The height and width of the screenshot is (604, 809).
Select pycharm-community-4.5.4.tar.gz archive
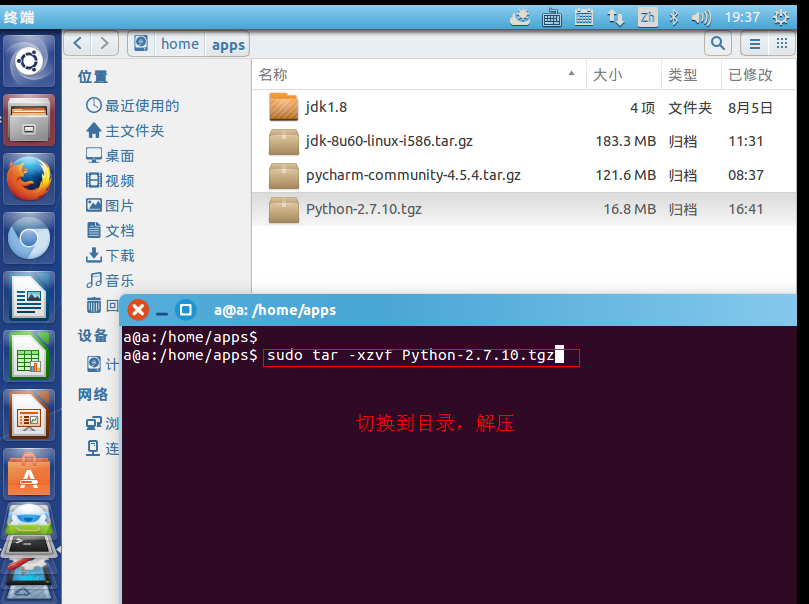tap(524, 175)
